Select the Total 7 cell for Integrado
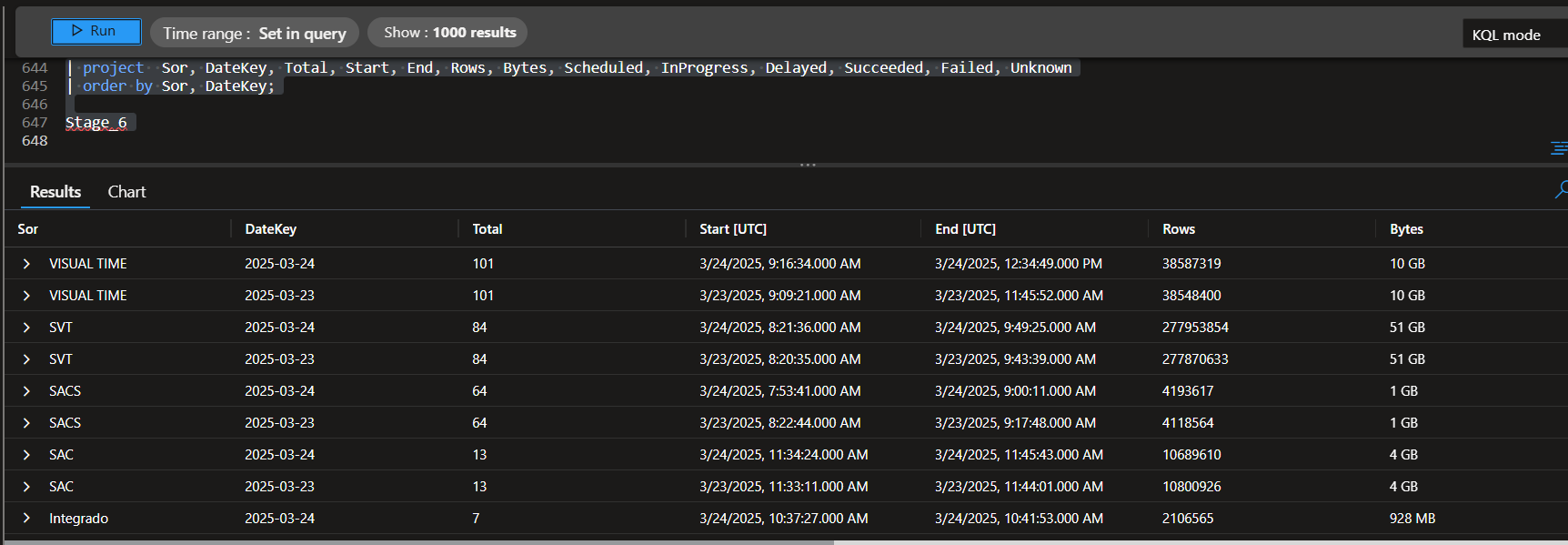 coord(476,519)
